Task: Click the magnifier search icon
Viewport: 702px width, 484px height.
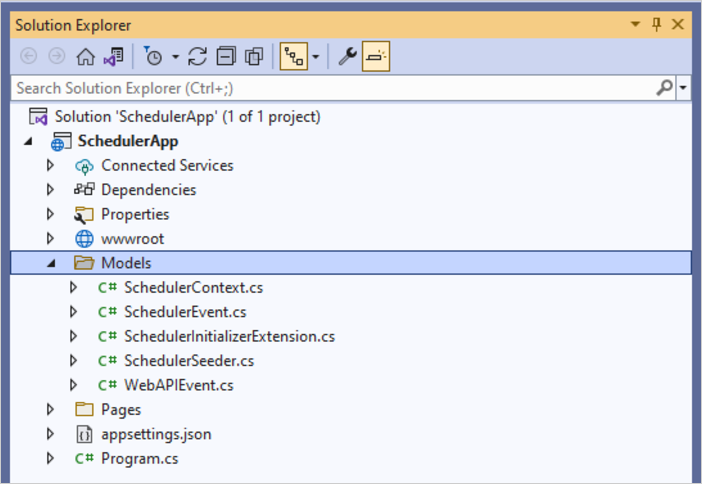Action: tap(664, 88)
